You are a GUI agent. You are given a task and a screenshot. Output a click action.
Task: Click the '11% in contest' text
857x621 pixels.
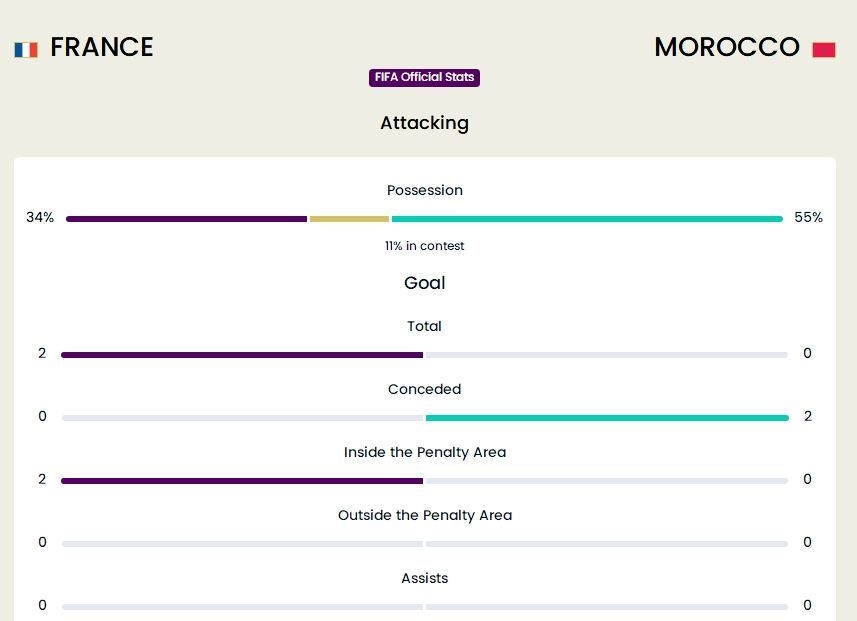click(x=424, y=246)
